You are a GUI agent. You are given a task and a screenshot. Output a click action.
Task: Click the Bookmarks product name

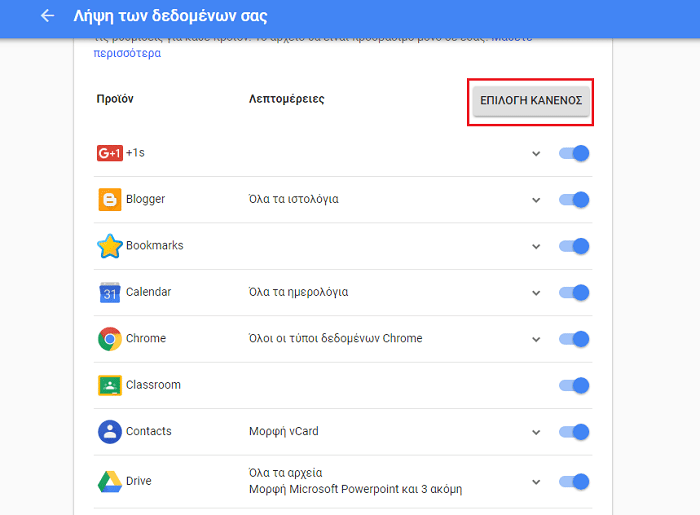pyautogui.click(x=154, y=245)
